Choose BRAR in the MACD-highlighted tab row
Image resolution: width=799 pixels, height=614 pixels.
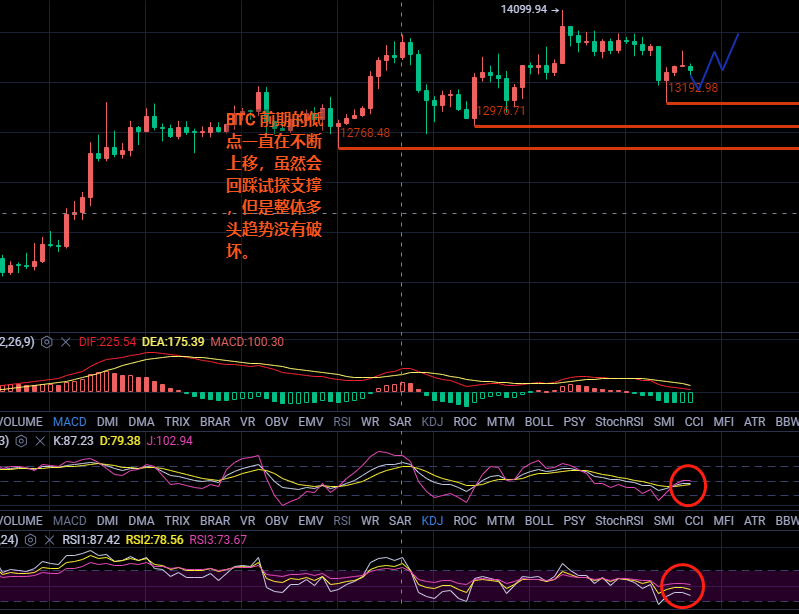coord(215,422)
